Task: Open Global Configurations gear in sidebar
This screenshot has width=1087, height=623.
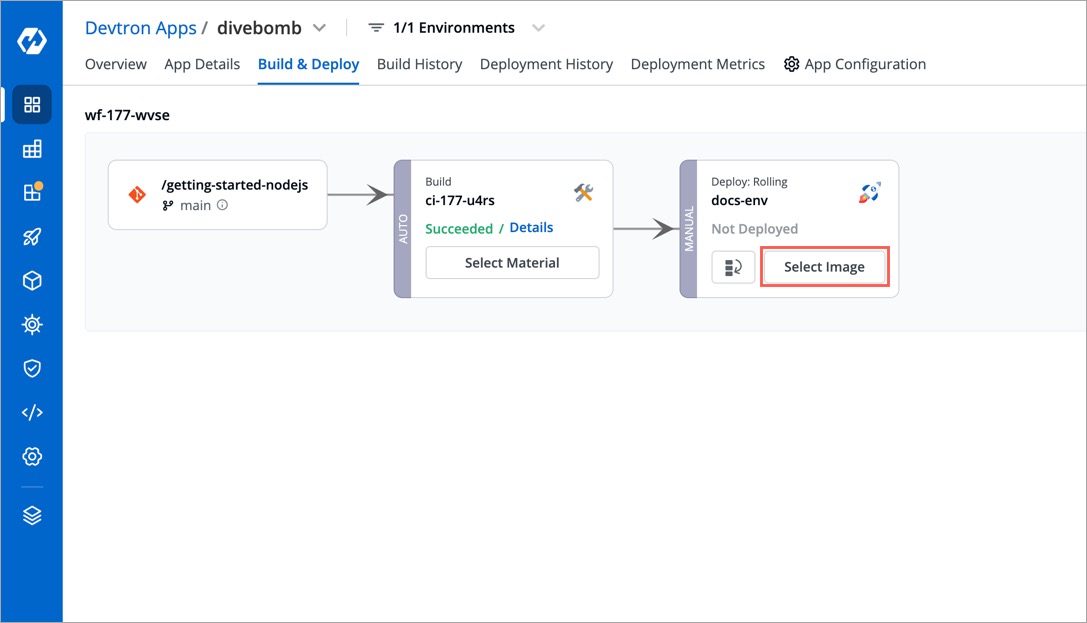Action: tap(32, 457)
